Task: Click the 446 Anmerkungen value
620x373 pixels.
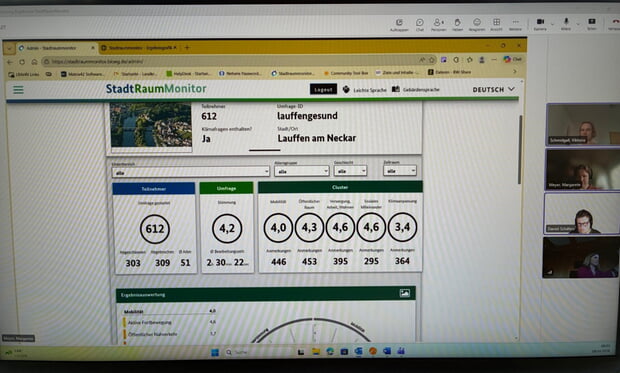Action: coord(278,261)
